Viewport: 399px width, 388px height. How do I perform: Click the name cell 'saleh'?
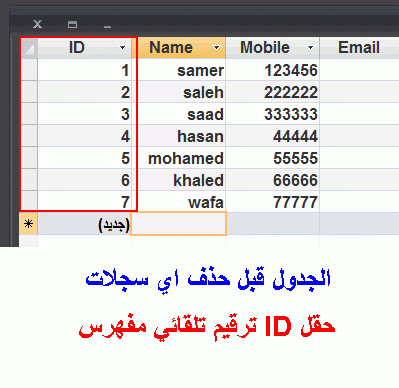[x=179, y=92]
